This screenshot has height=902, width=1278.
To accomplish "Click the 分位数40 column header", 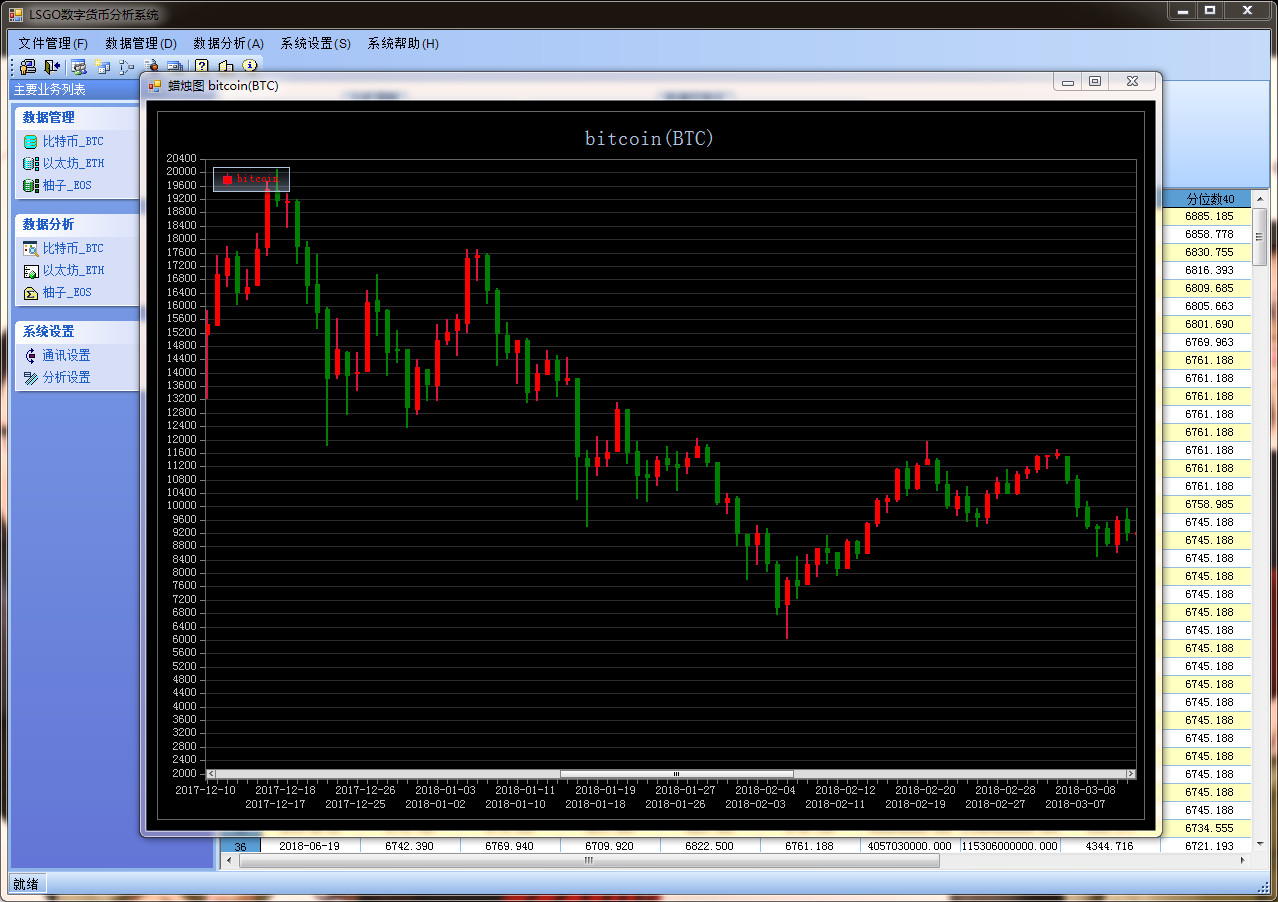I will pyautogui.click(x=1205, y=199).
